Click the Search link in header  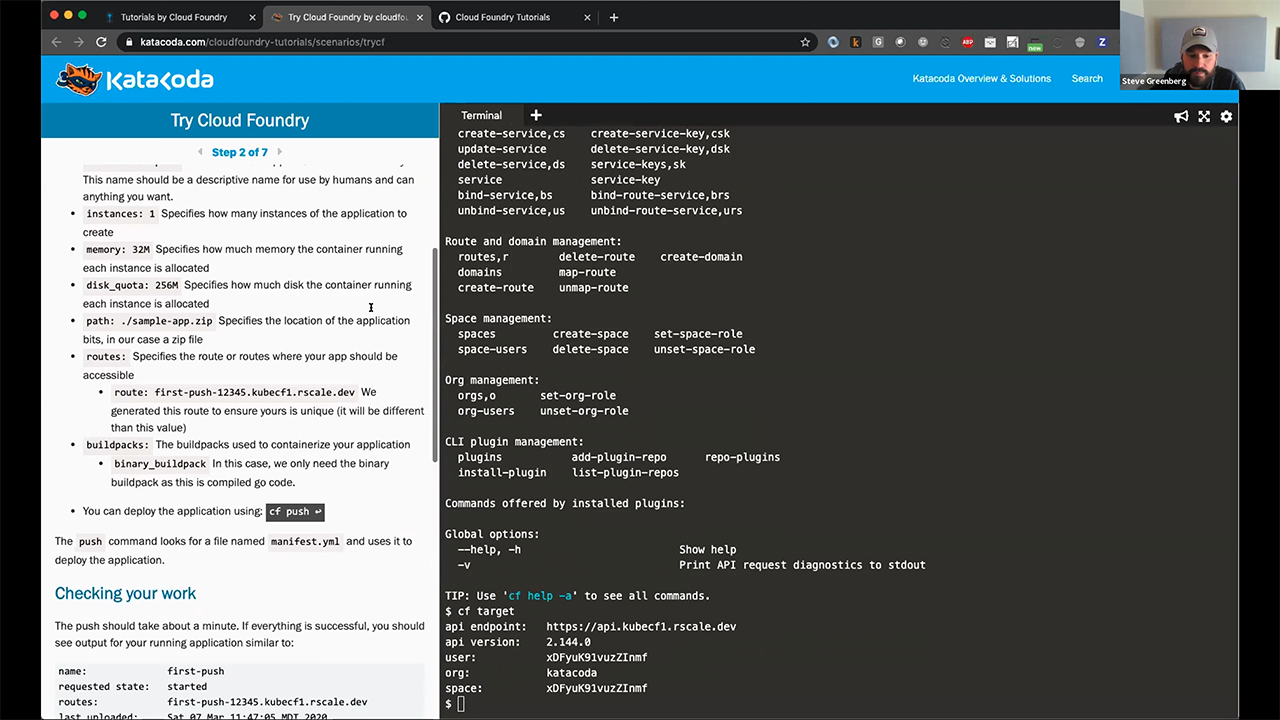pos(1087,79)
